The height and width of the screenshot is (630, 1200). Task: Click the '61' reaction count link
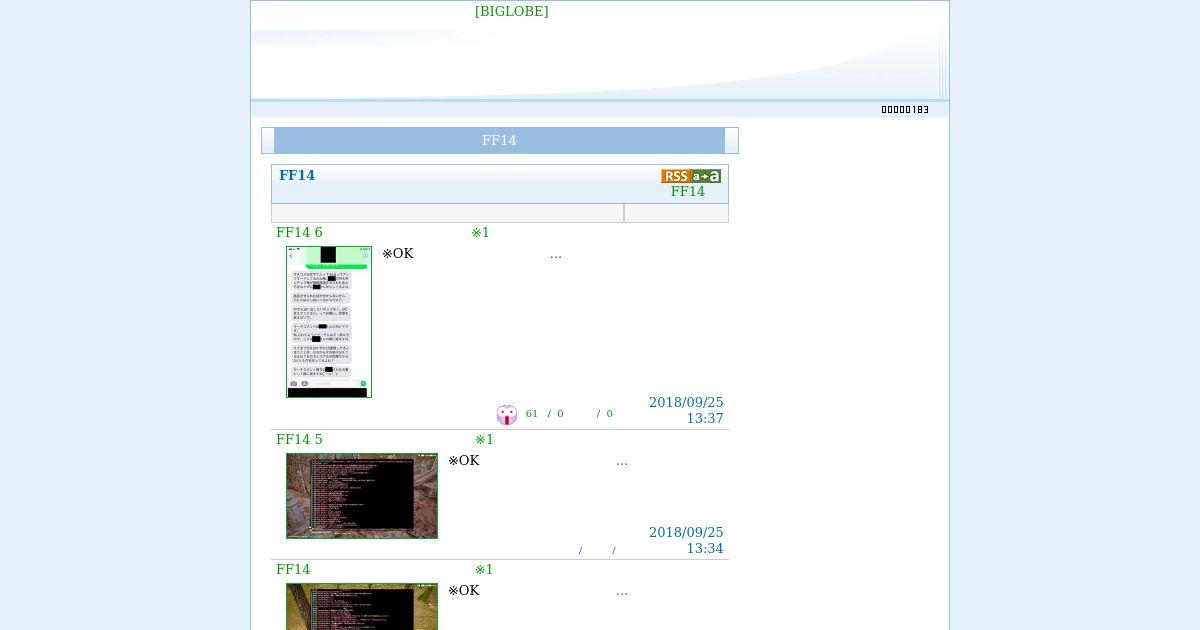tap(532, 414)
